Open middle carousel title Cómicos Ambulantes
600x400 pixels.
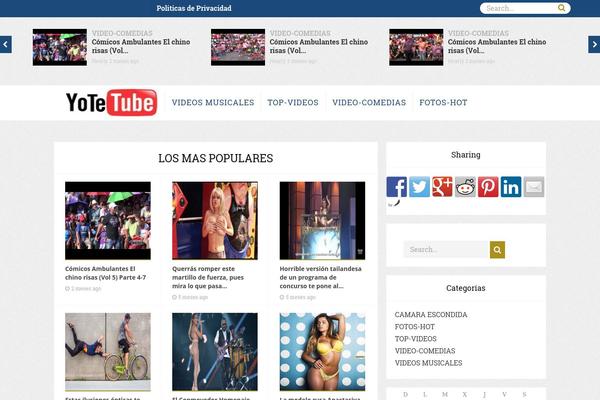(x=319, y=46)
